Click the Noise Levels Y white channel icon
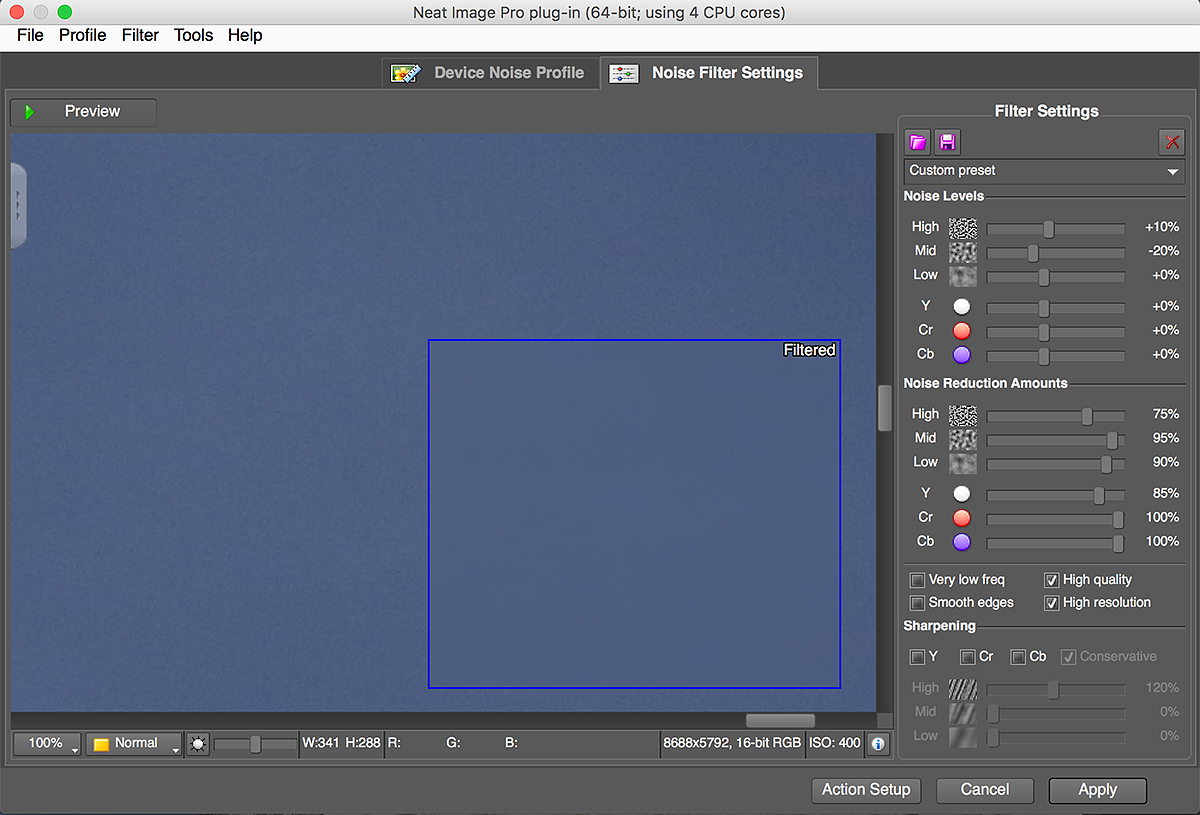 (x=962, y=307)
